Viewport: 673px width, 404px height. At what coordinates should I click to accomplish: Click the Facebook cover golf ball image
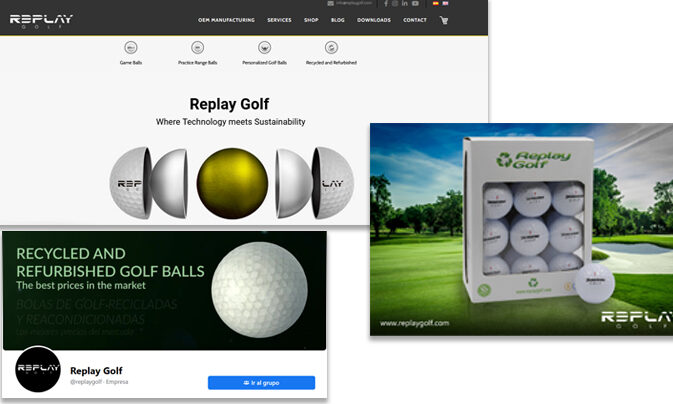[260, 290]
